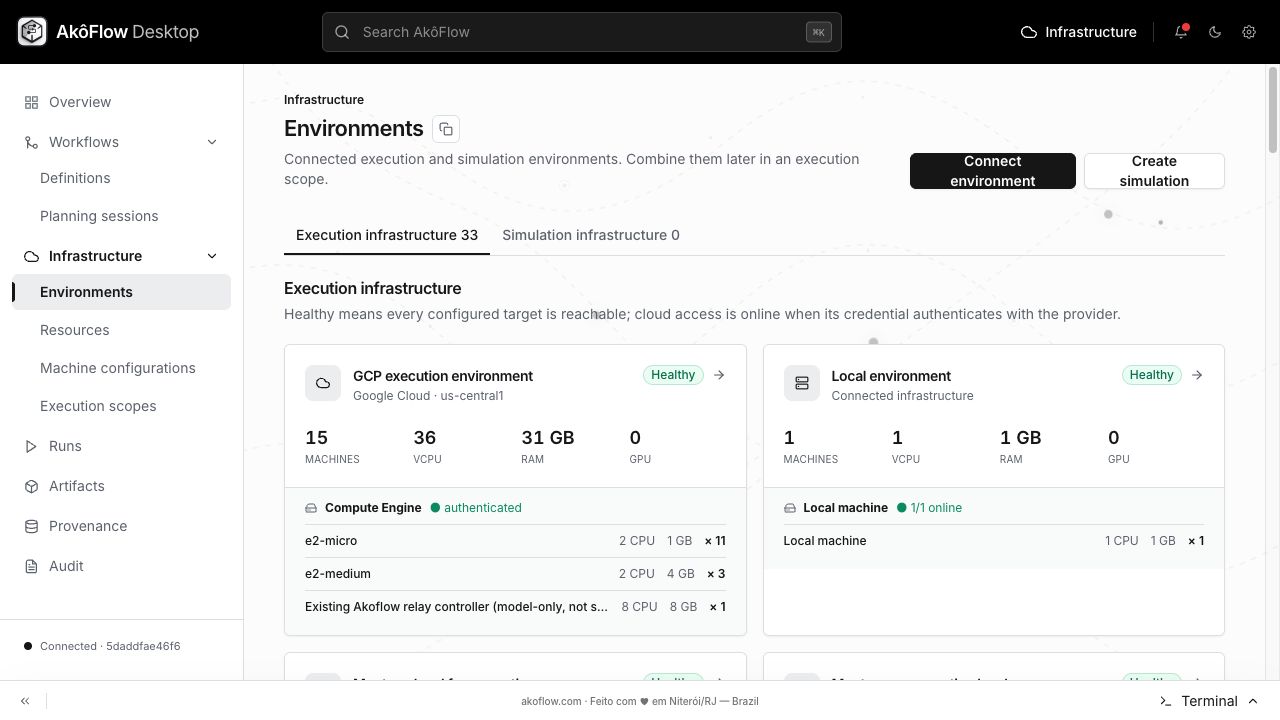The width and height of the screenshot is (1280, 720).
Task: Click the Audit document icon in sidebar
Action: coord(31,566)
